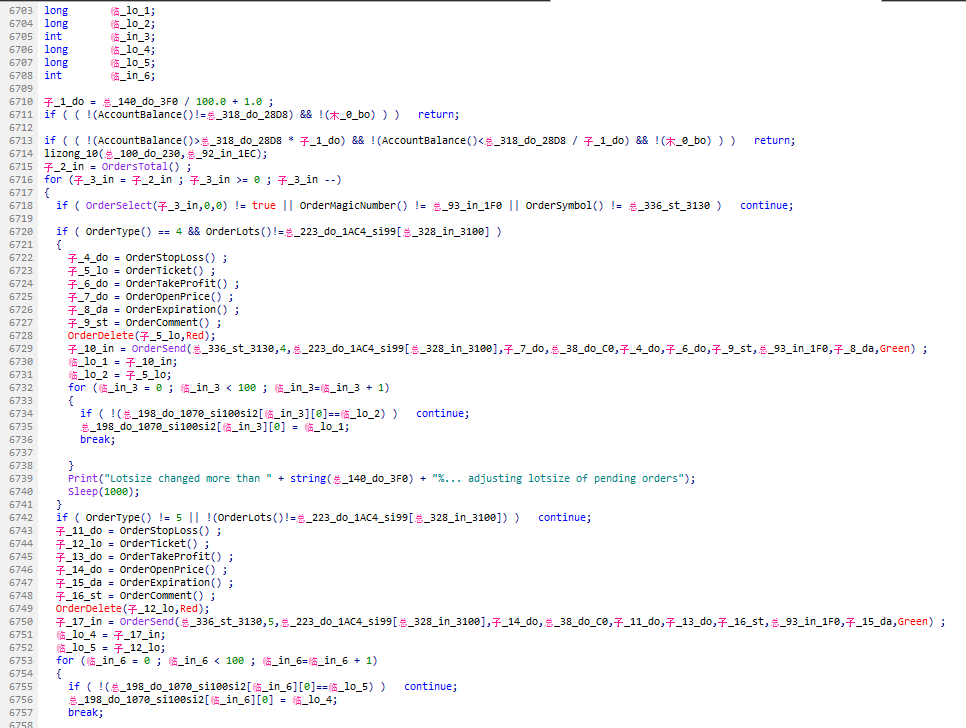
Task: Click the 'lizong_10' function call
Action: click(x=71, y=153)
